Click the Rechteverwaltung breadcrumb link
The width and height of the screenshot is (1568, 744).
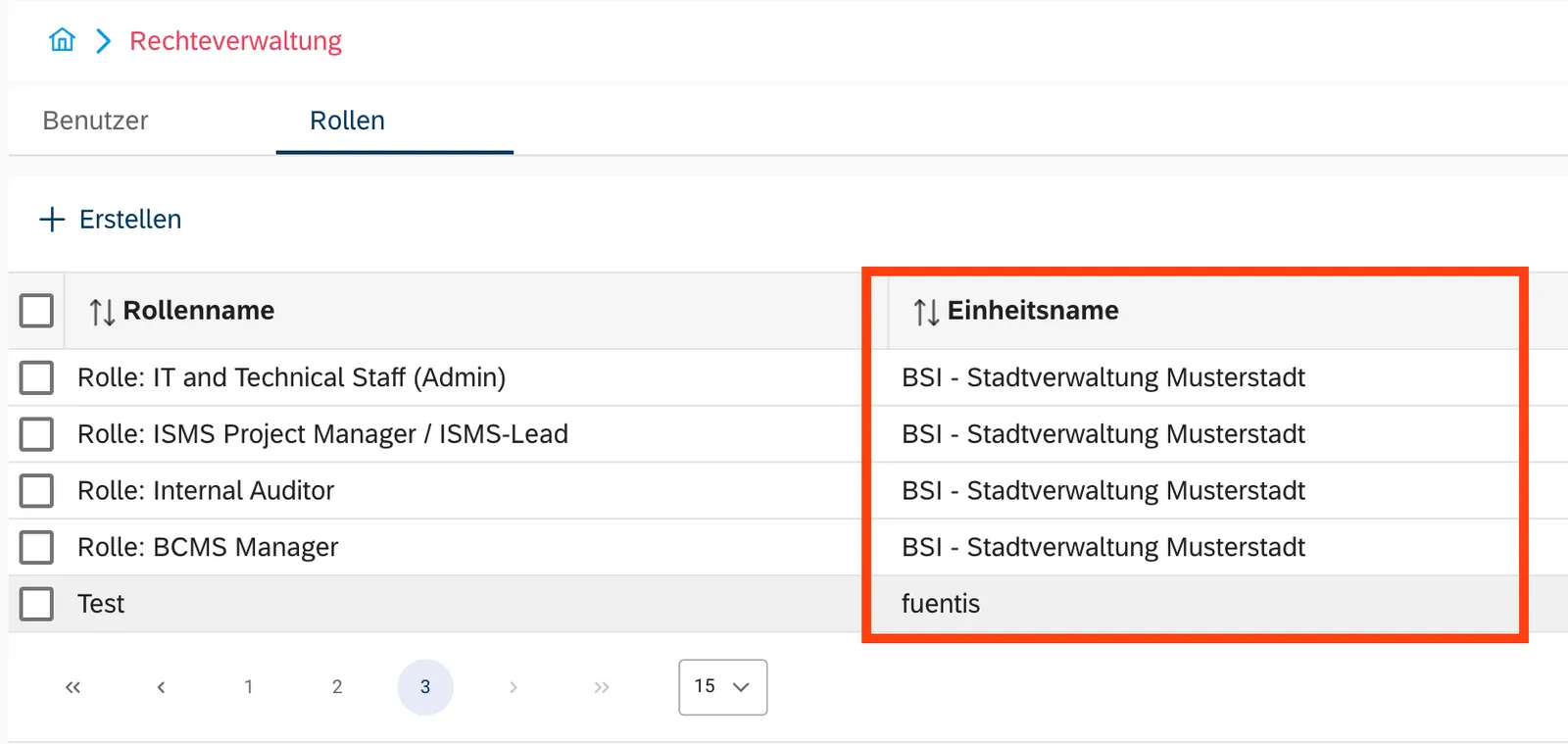coord(235,41)
